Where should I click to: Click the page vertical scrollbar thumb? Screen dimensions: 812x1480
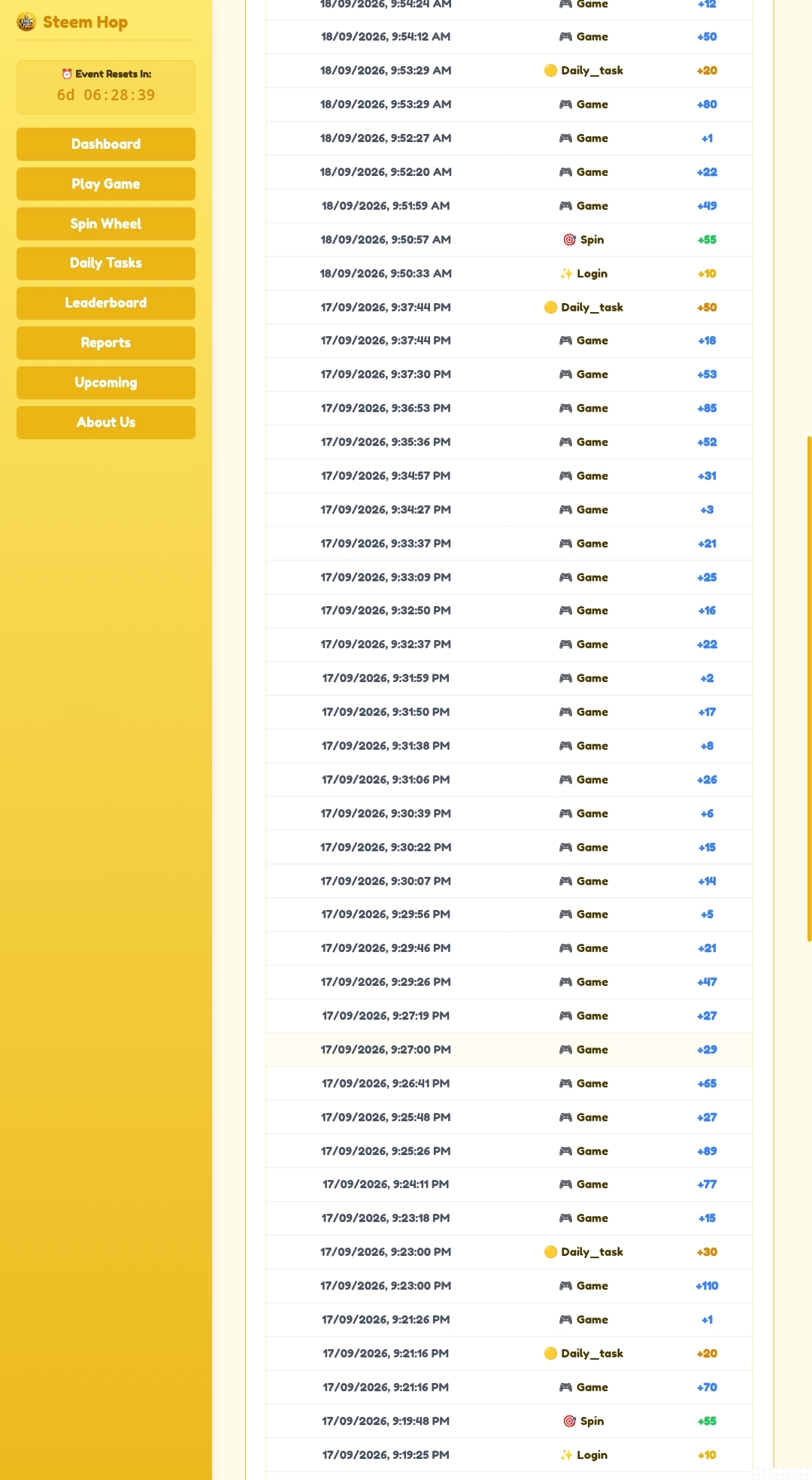(x=809, y=688)
